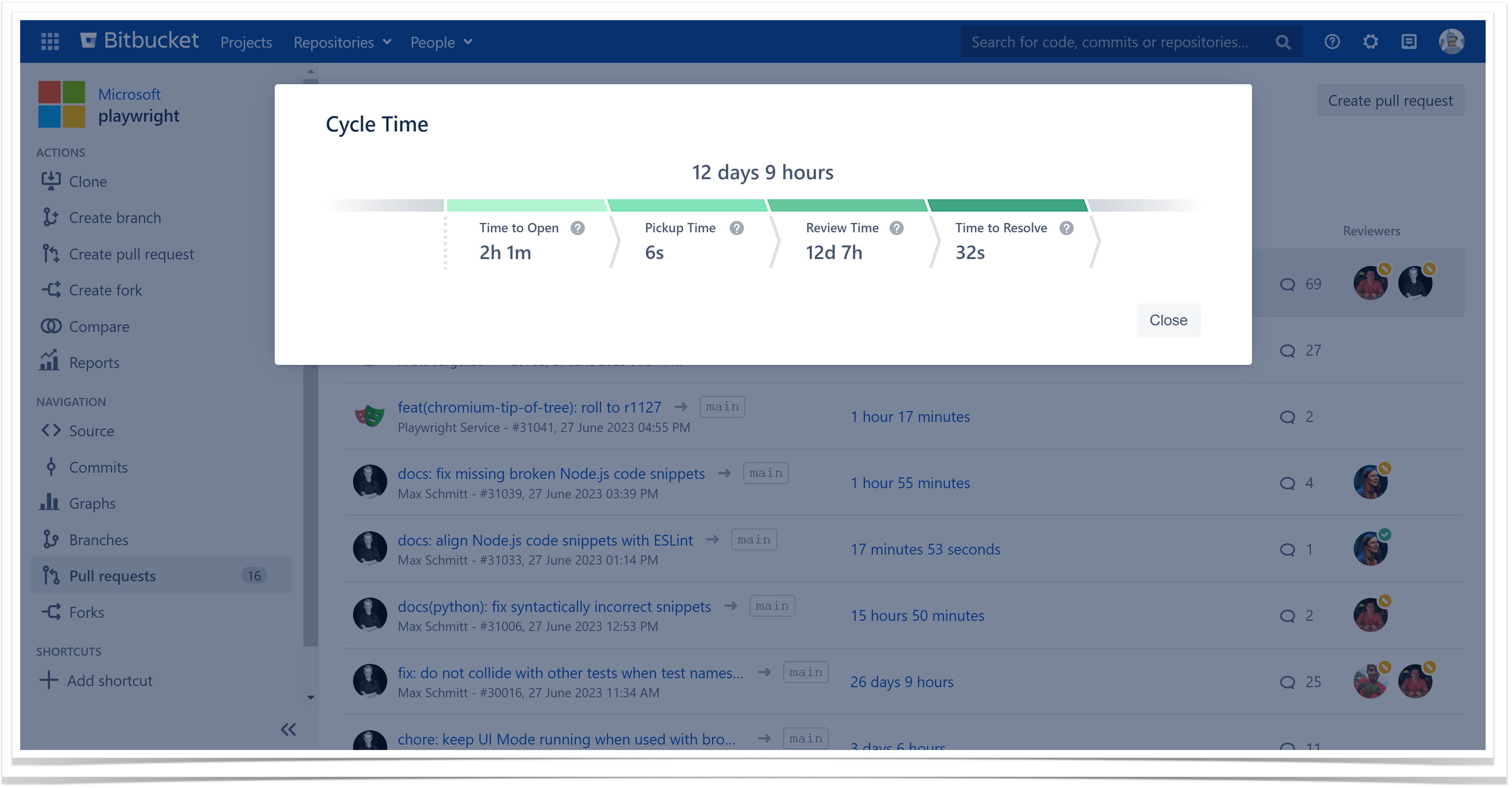The height and width of the screenshot is (788, 1512).
Task: Select Pull requests in sidebar navigation
Action: coord(112,575)
